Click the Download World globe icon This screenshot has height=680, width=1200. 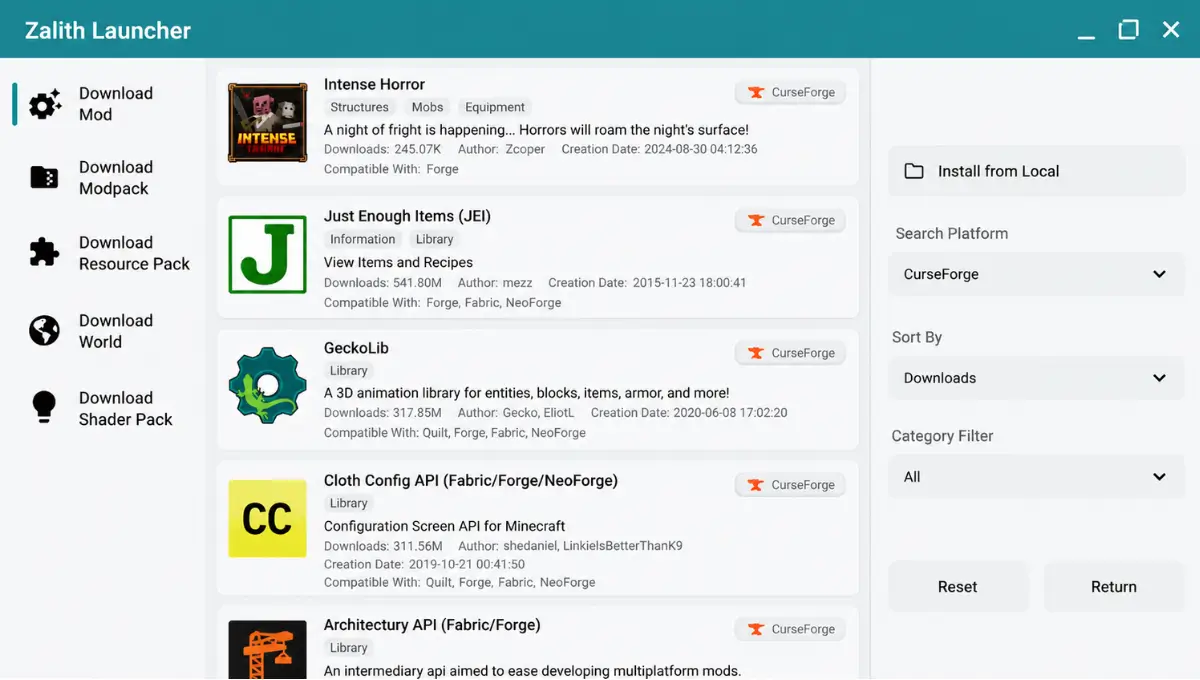(x=44, y=331)
